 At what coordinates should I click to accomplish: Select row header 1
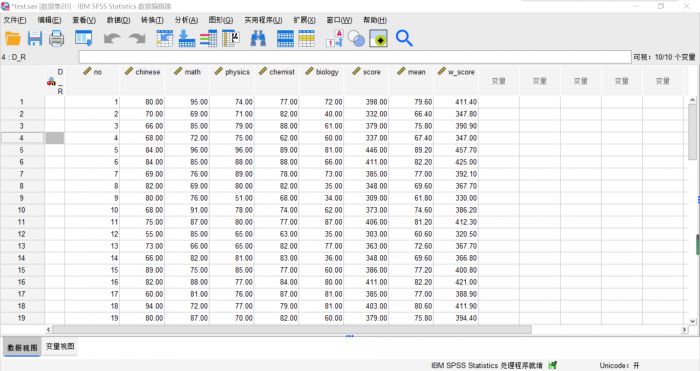22,102
